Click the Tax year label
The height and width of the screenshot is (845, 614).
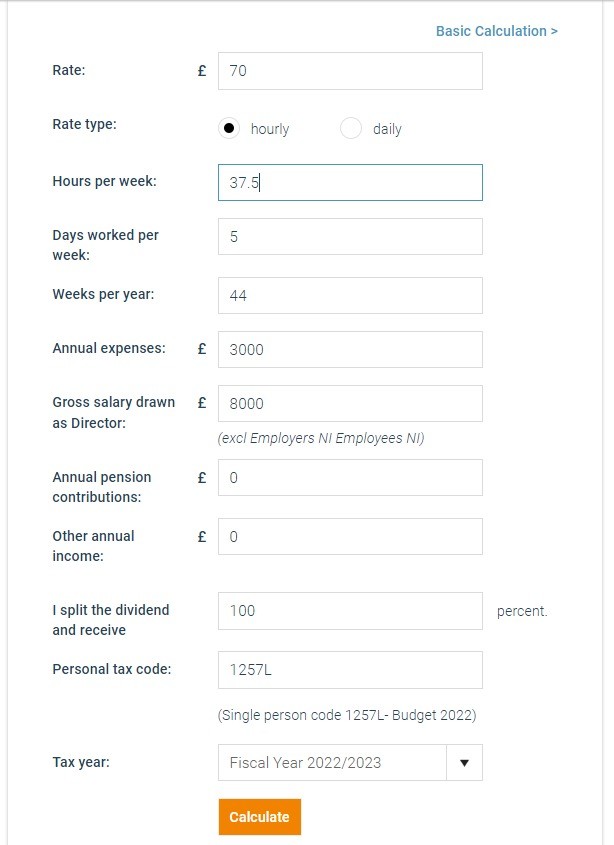pos(81,763)
